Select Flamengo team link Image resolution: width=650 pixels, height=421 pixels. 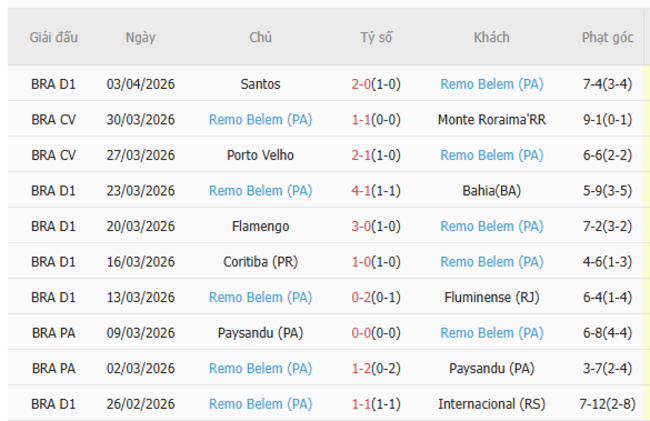coord(261,227)
